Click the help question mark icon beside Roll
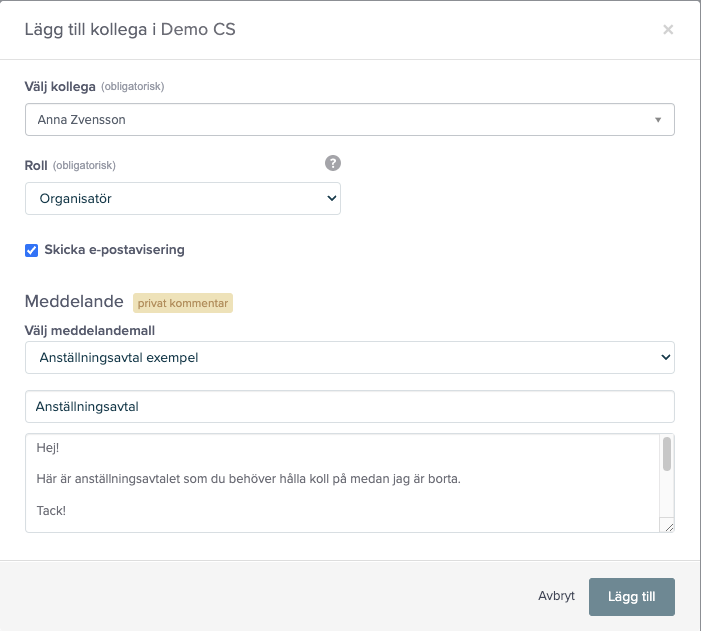The height and width of the screenshot is (631, 701). [x=333, y=163]
